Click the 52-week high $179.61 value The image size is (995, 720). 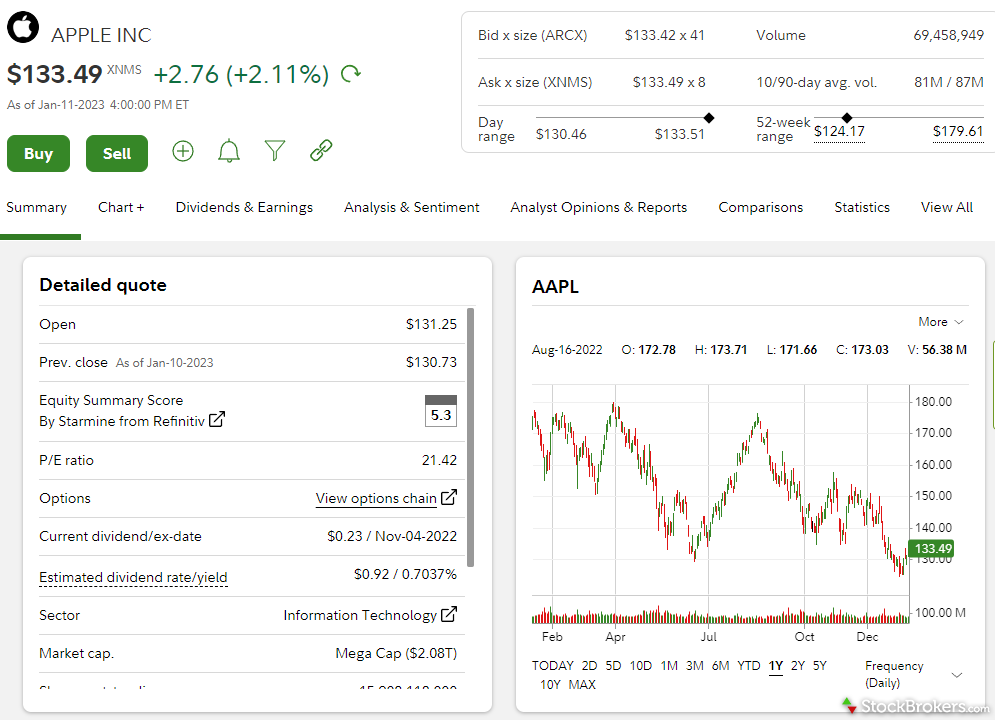click(x=958, y=132)
